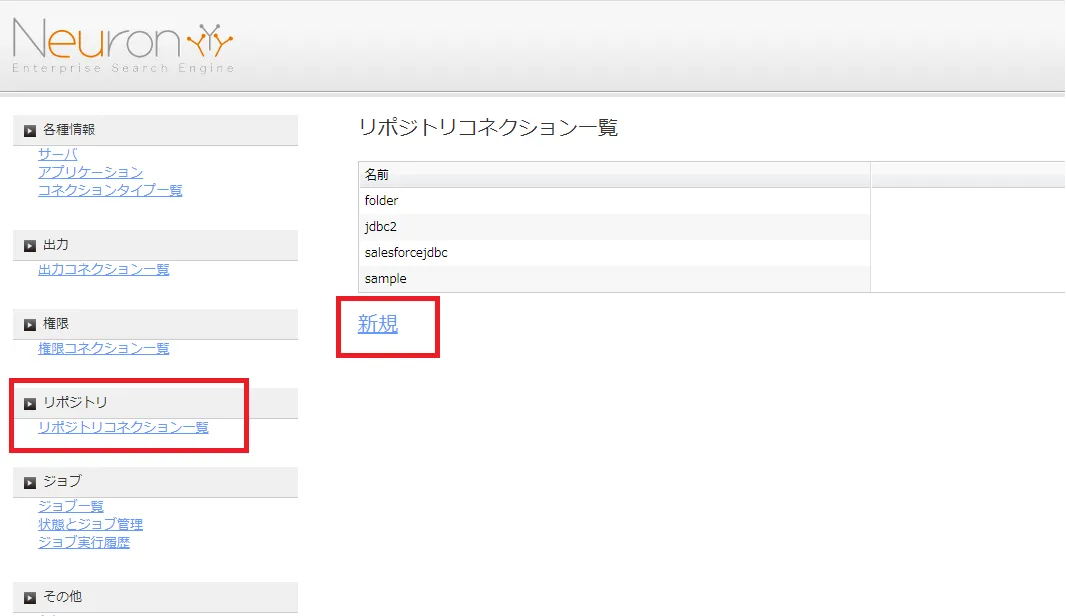Select the folder row in table
Screen dimensions: 1066x616
tap(382, 201)
